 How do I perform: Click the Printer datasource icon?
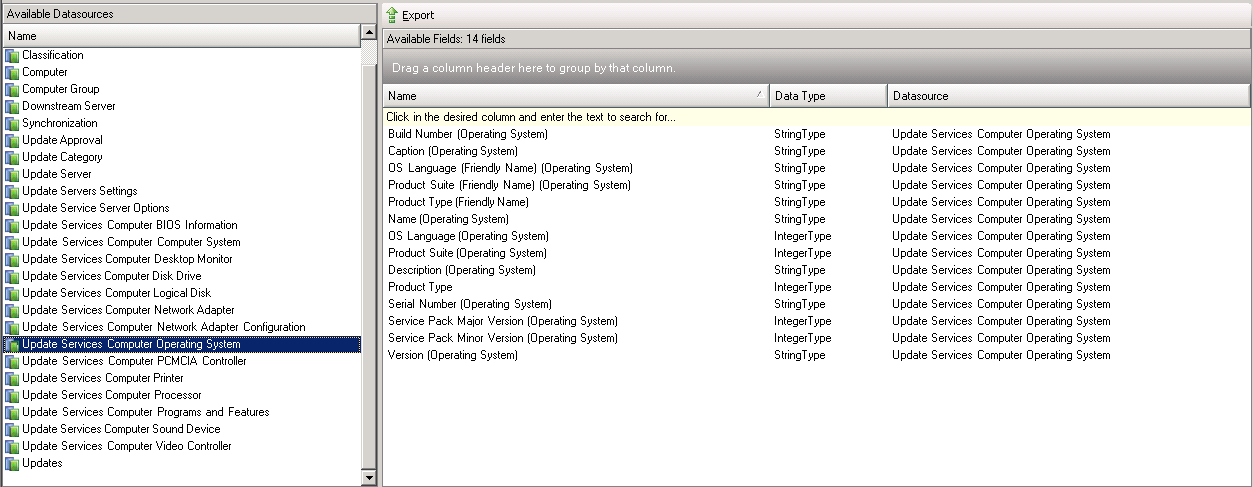point(12,379)
